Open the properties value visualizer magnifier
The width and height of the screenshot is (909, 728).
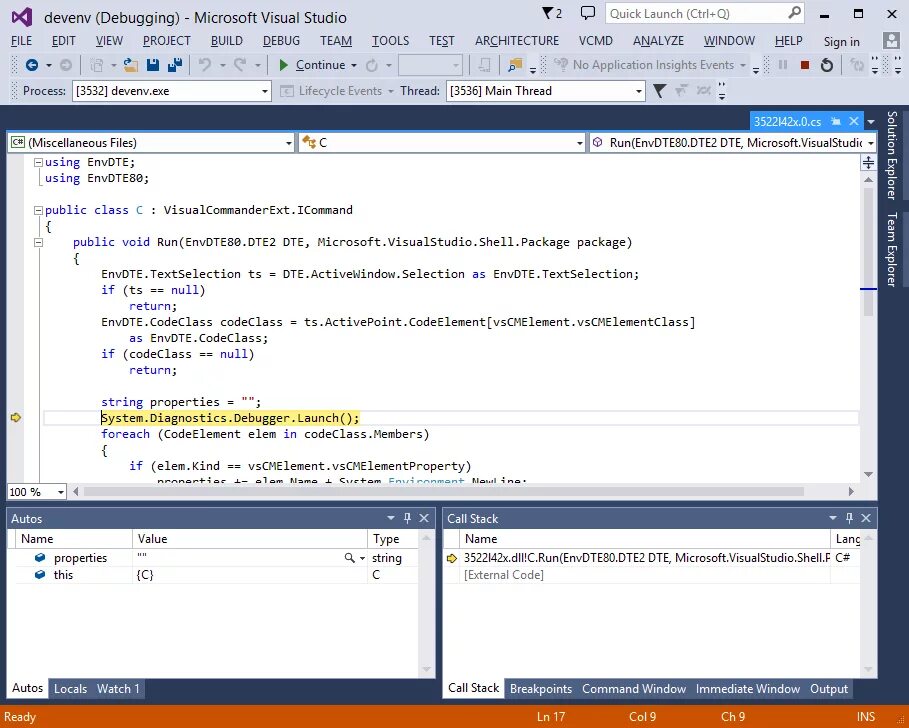click(x=349, y=558)
